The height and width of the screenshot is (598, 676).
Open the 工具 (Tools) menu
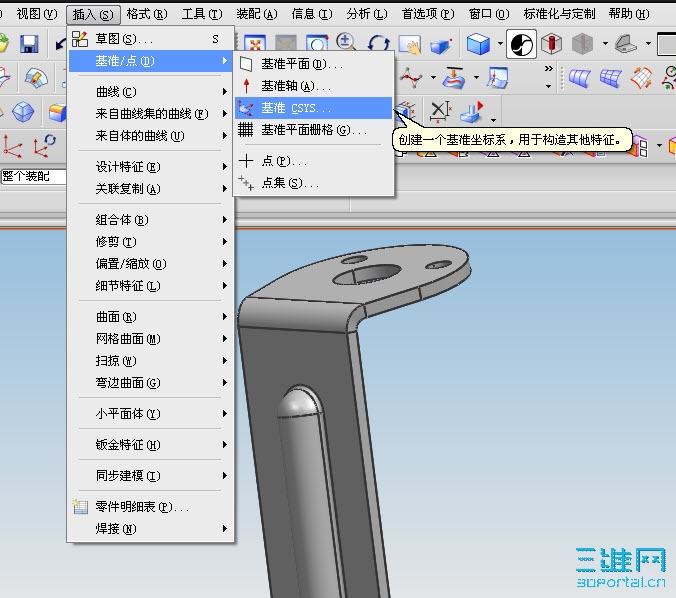[x=202, y=14]
